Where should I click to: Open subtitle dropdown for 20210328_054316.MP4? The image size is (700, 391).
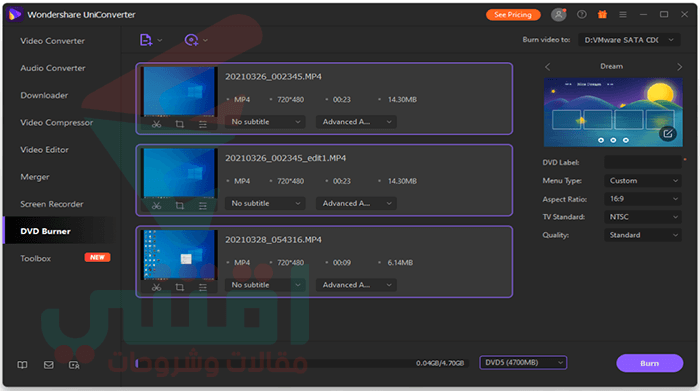point(265,285)
